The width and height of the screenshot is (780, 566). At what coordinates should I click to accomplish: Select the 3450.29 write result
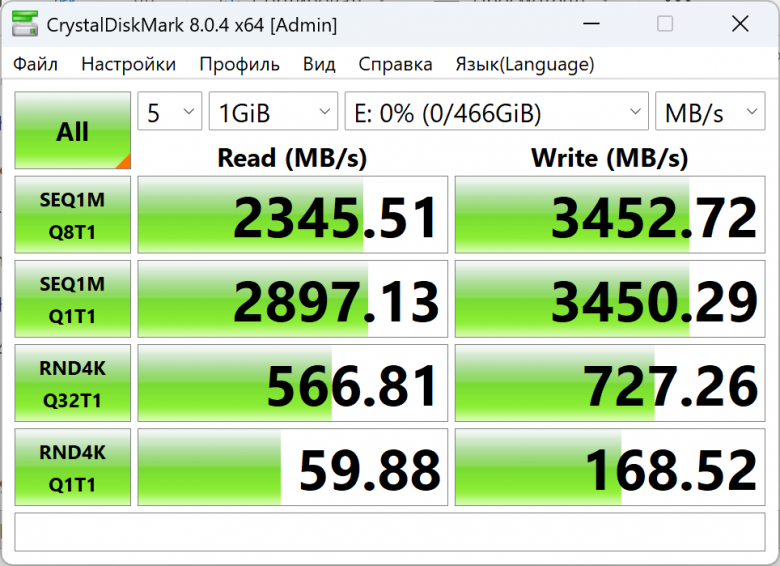[610, 299]
